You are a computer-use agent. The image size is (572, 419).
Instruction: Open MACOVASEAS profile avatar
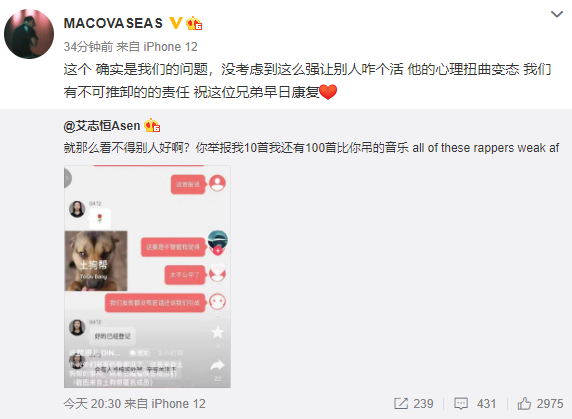pyautogui.click(x=29, y=34)
